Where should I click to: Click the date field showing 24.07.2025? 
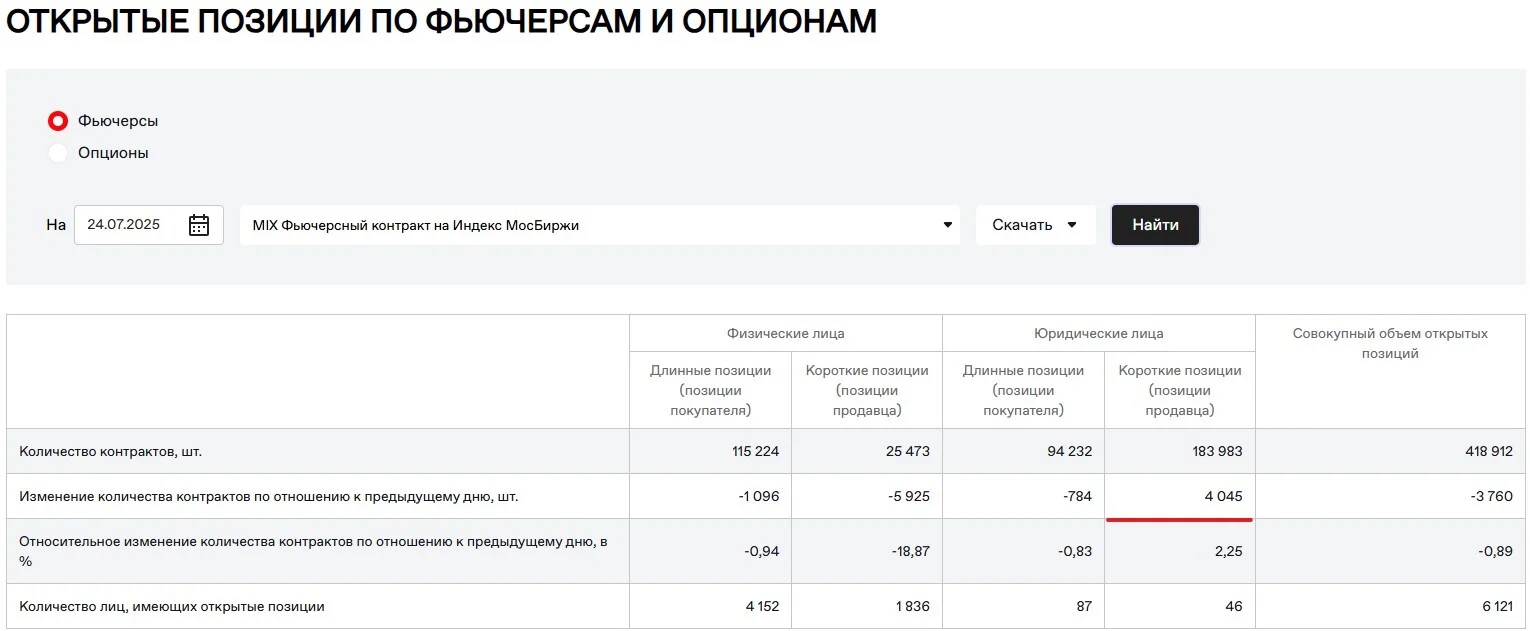[149, 225]
